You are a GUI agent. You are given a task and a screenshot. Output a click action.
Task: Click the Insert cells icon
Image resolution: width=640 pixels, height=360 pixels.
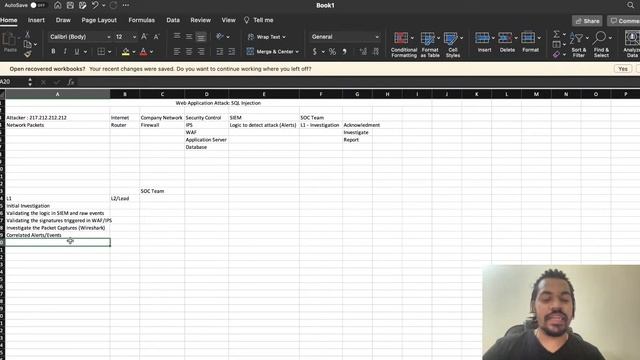coord(482,38)
